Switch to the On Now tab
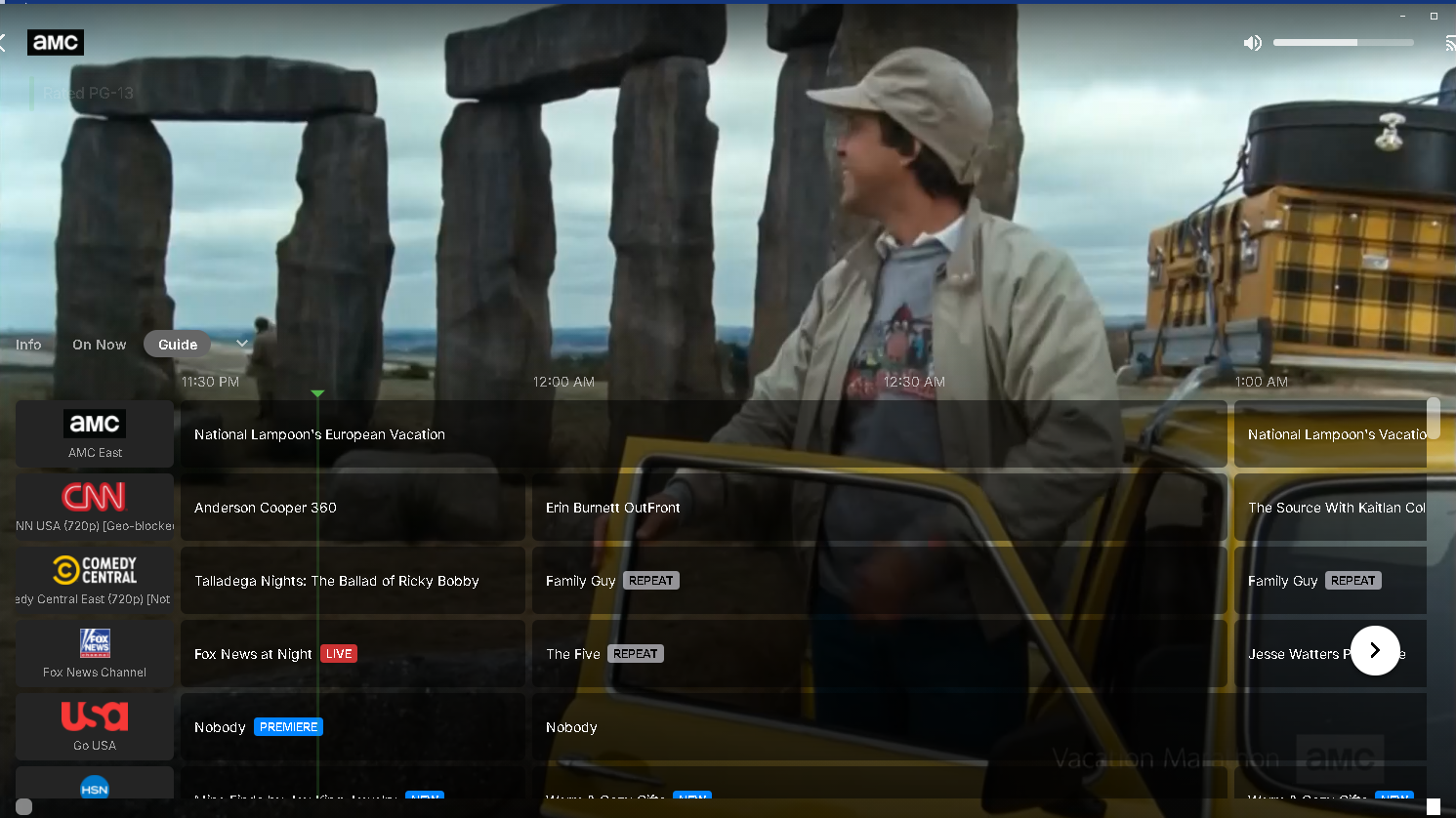This screenshot has width=1456, height=818. (x=100, y=345)
